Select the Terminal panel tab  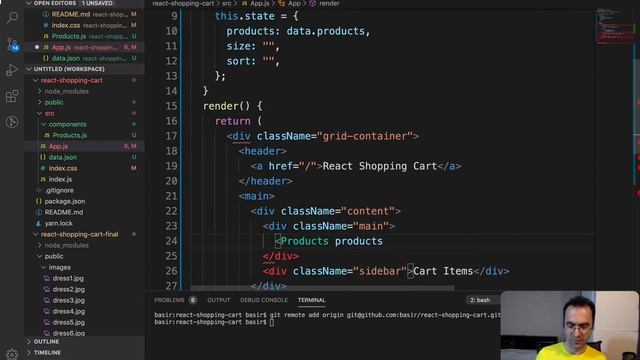pyautogui.click(x=311, y=300)
